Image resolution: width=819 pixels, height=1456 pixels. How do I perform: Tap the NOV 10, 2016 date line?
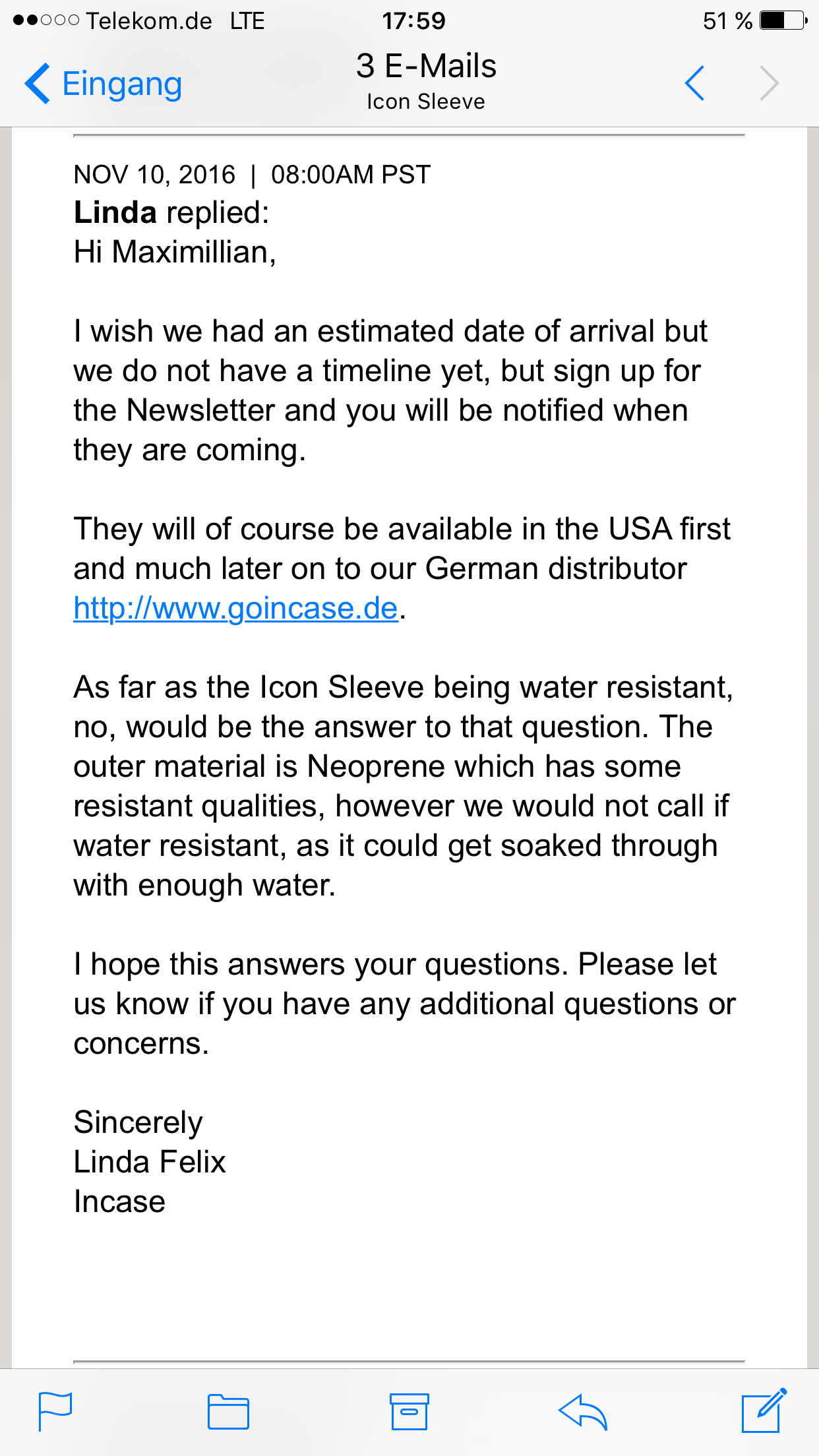tap(252, 175)
